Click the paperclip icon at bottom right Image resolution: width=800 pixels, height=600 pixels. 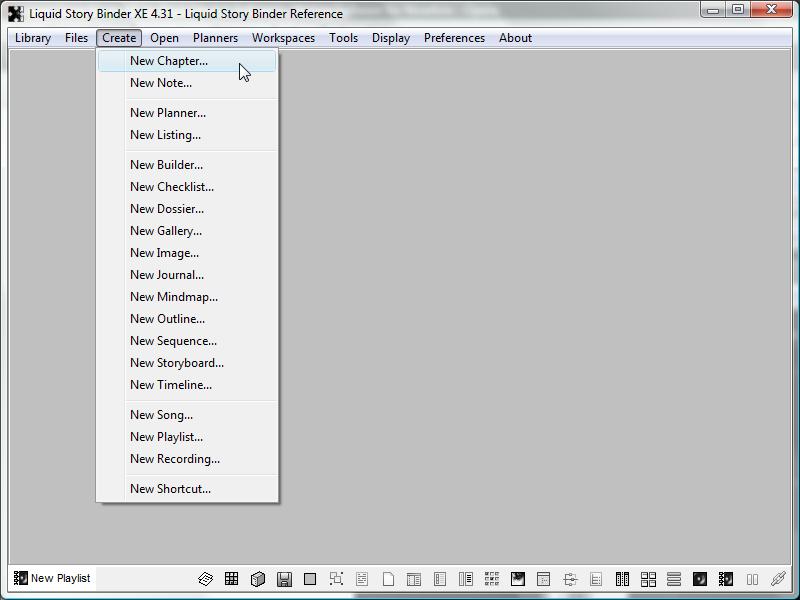click(x=778, y=579)
